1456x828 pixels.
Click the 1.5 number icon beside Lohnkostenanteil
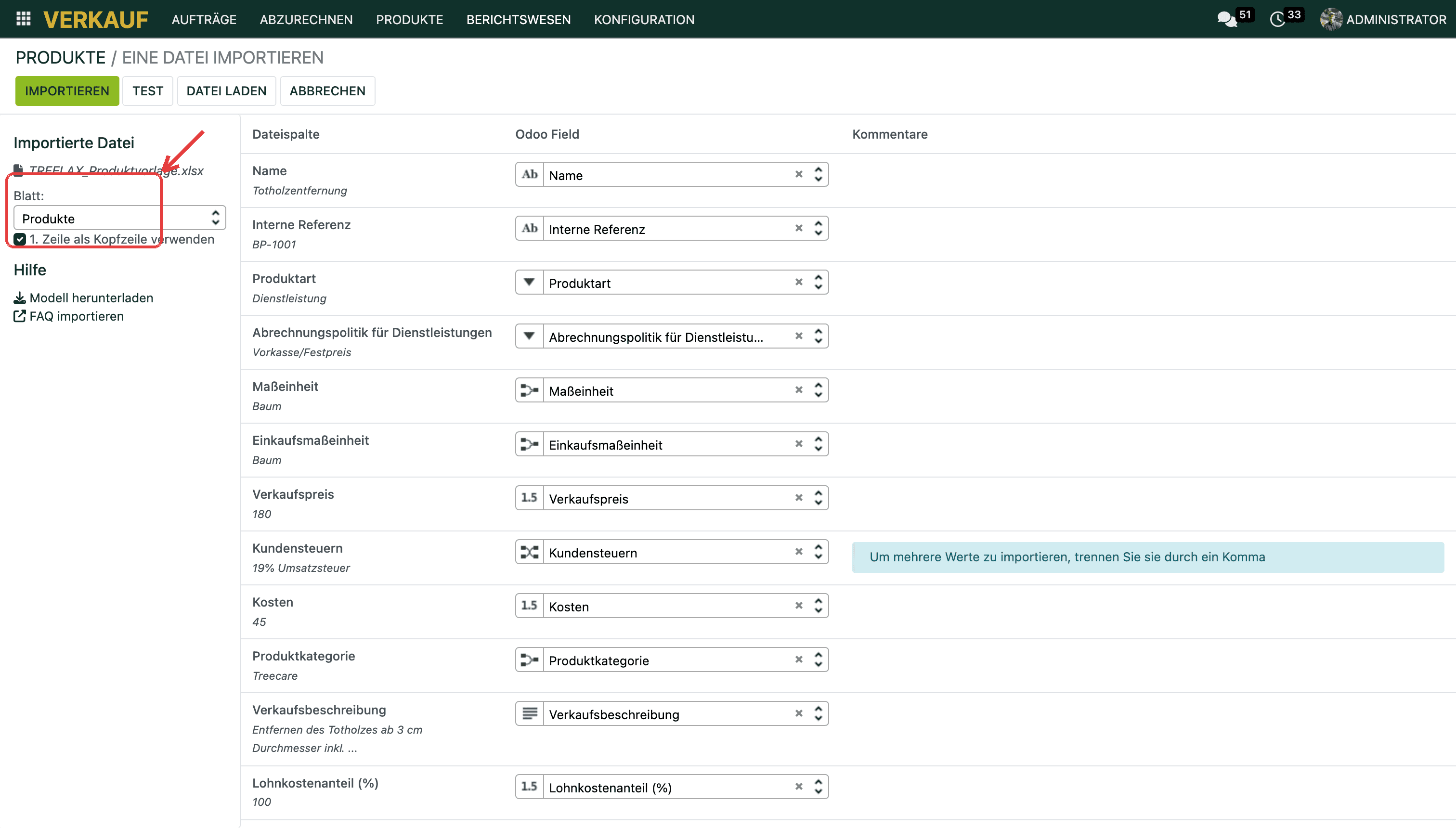[x=530, y=787]
